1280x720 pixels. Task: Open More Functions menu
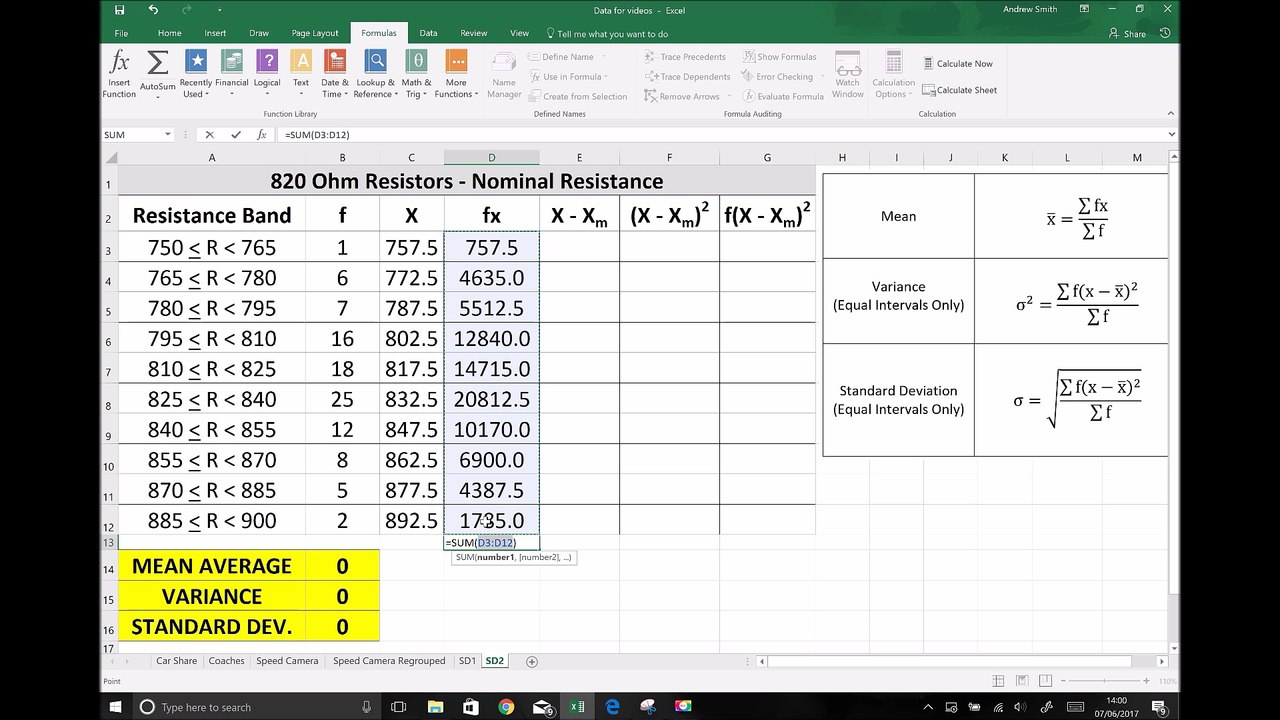click(x=456, y=74)
